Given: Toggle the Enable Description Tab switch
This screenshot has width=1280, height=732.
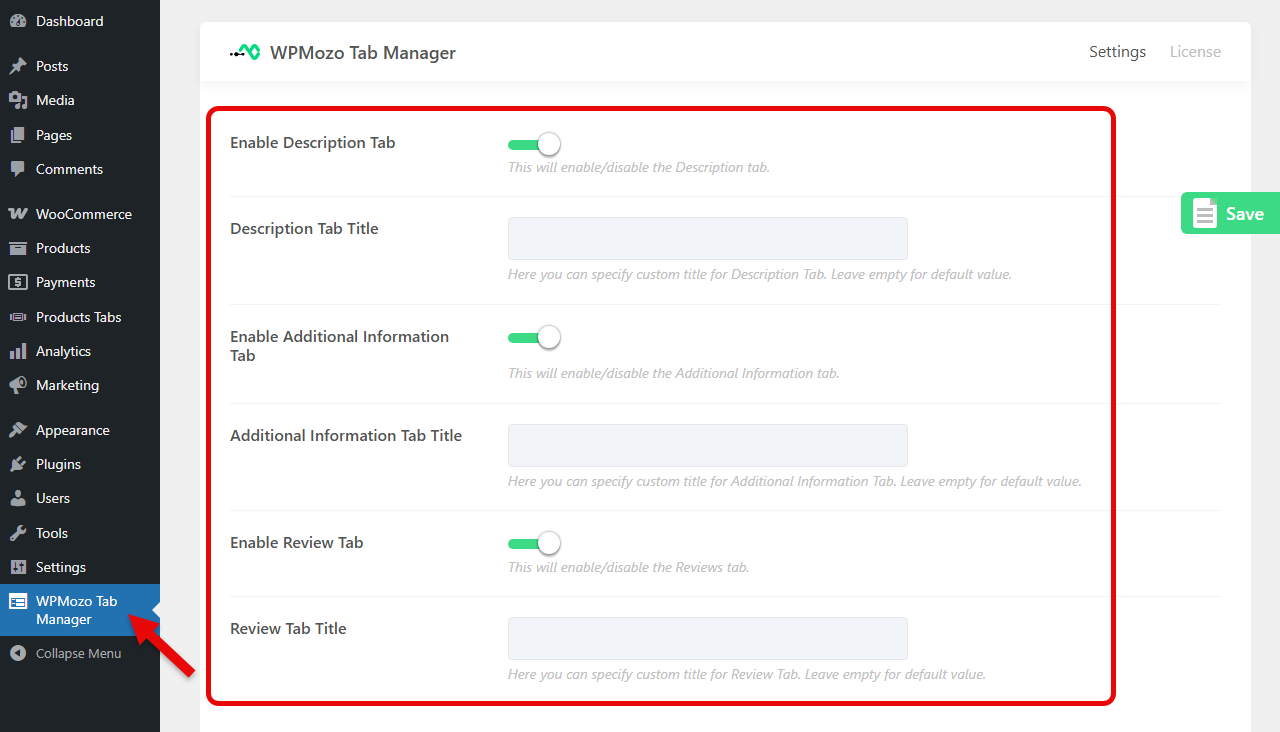Looking at the screenshot, I should pyautogui.click(x=534, y=144).
